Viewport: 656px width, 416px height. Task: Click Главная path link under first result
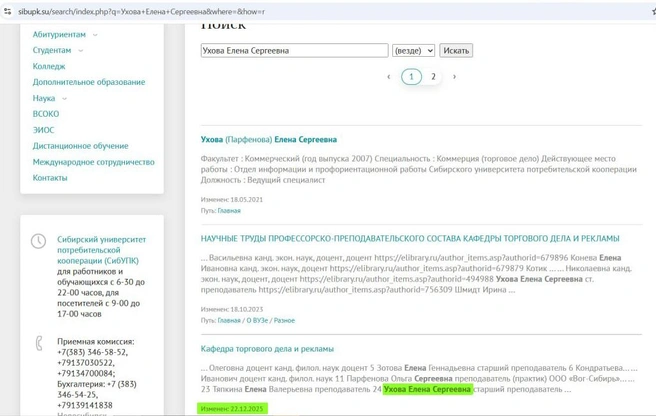coord(229,211)
